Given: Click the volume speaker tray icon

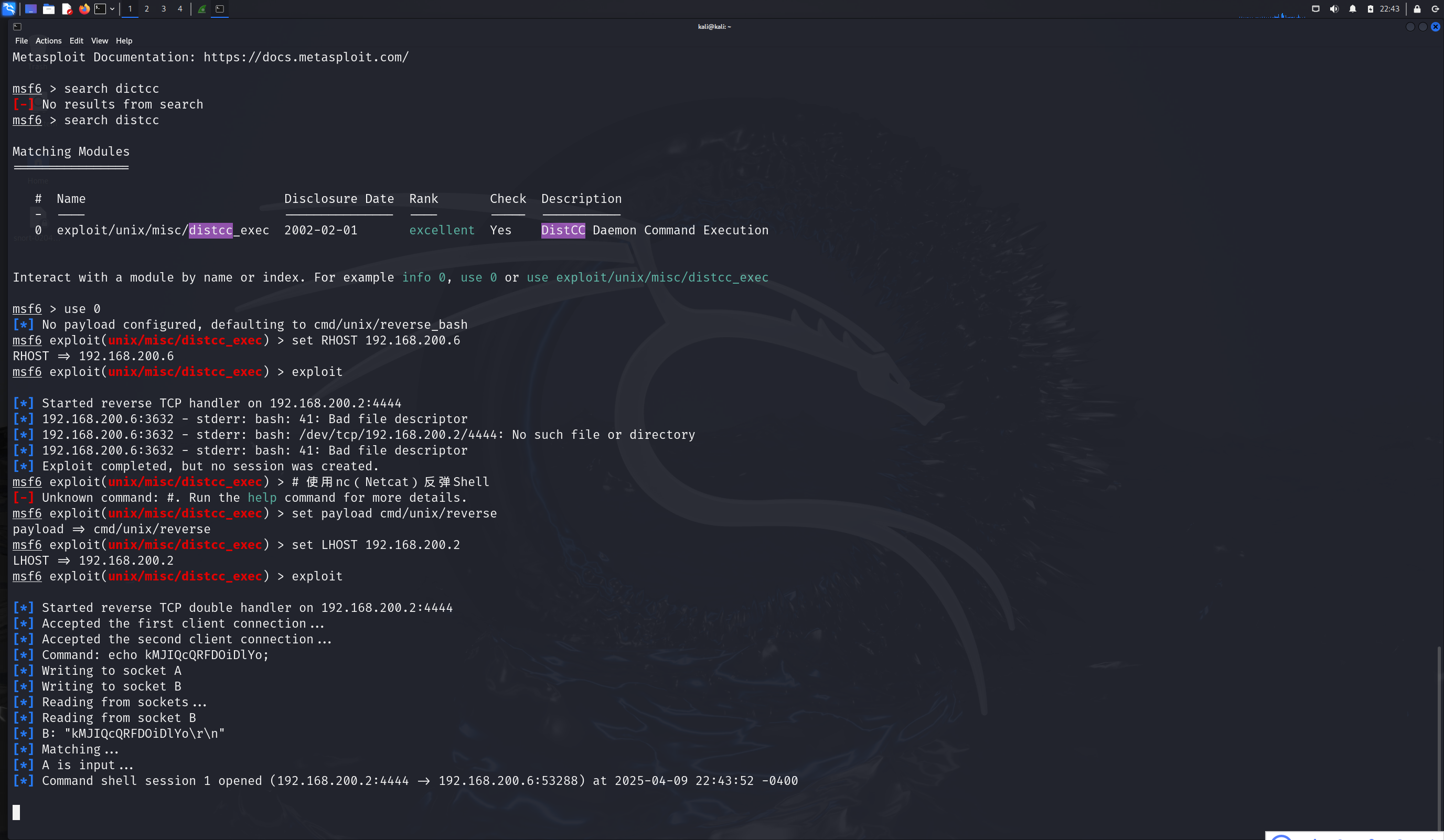Looking at the screenshot, I should click(x=1334, y=8).
